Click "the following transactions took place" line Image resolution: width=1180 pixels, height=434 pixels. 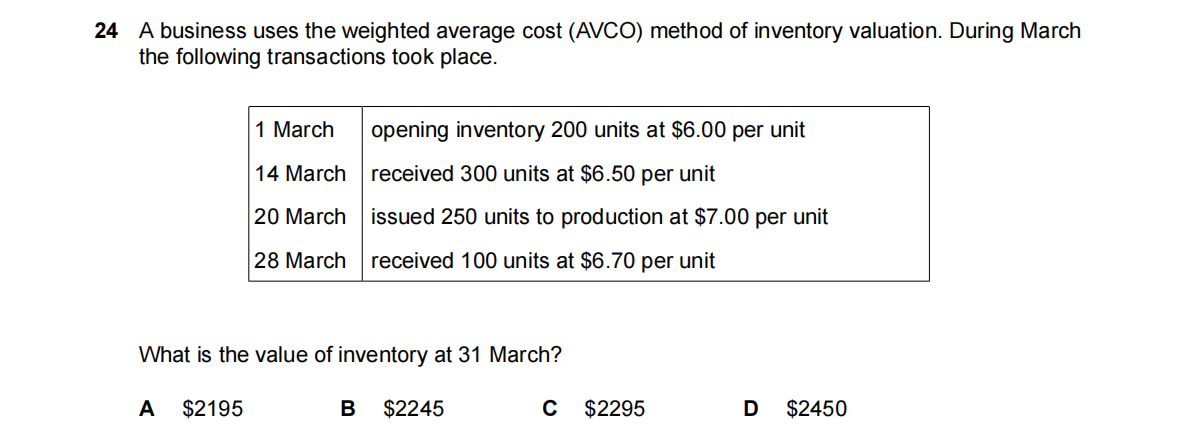[x=317, y=57]
